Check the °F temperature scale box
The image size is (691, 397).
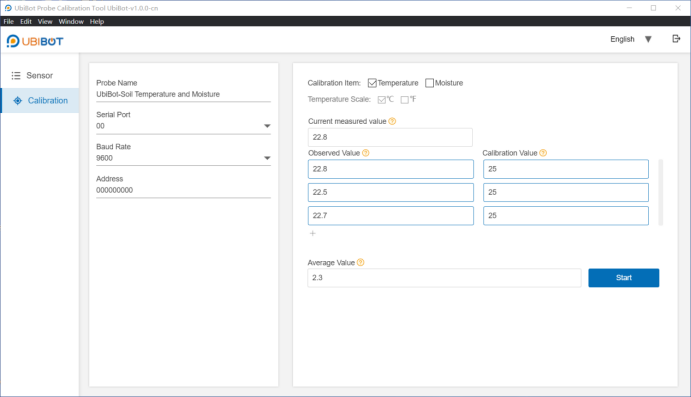(x=405, y=100)
